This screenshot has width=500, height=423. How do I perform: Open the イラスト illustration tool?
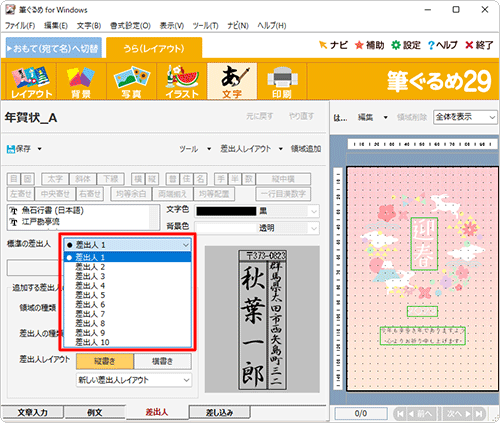click(182, 81)
